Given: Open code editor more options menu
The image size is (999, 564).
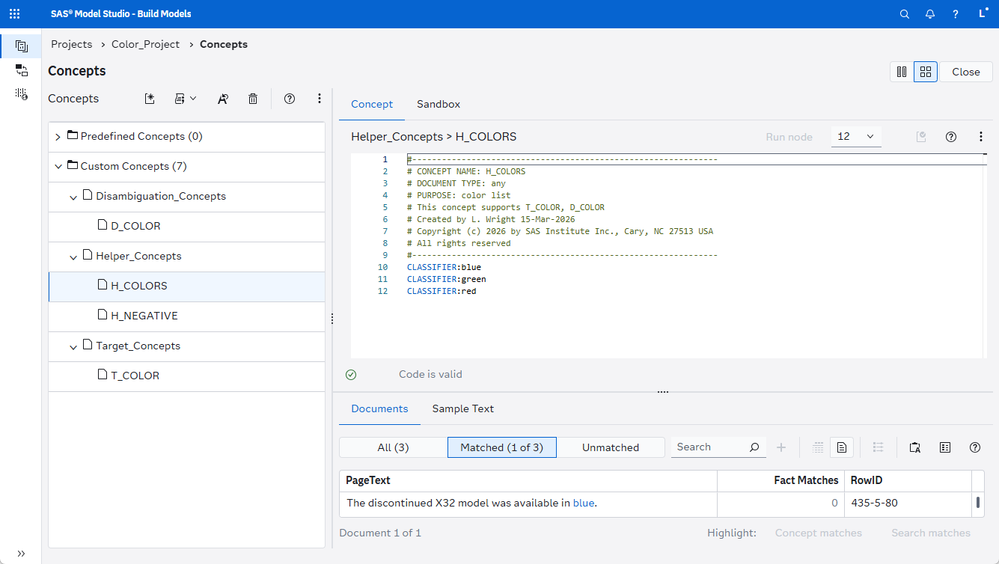Looking at the screenshot, I should [981, 136].
